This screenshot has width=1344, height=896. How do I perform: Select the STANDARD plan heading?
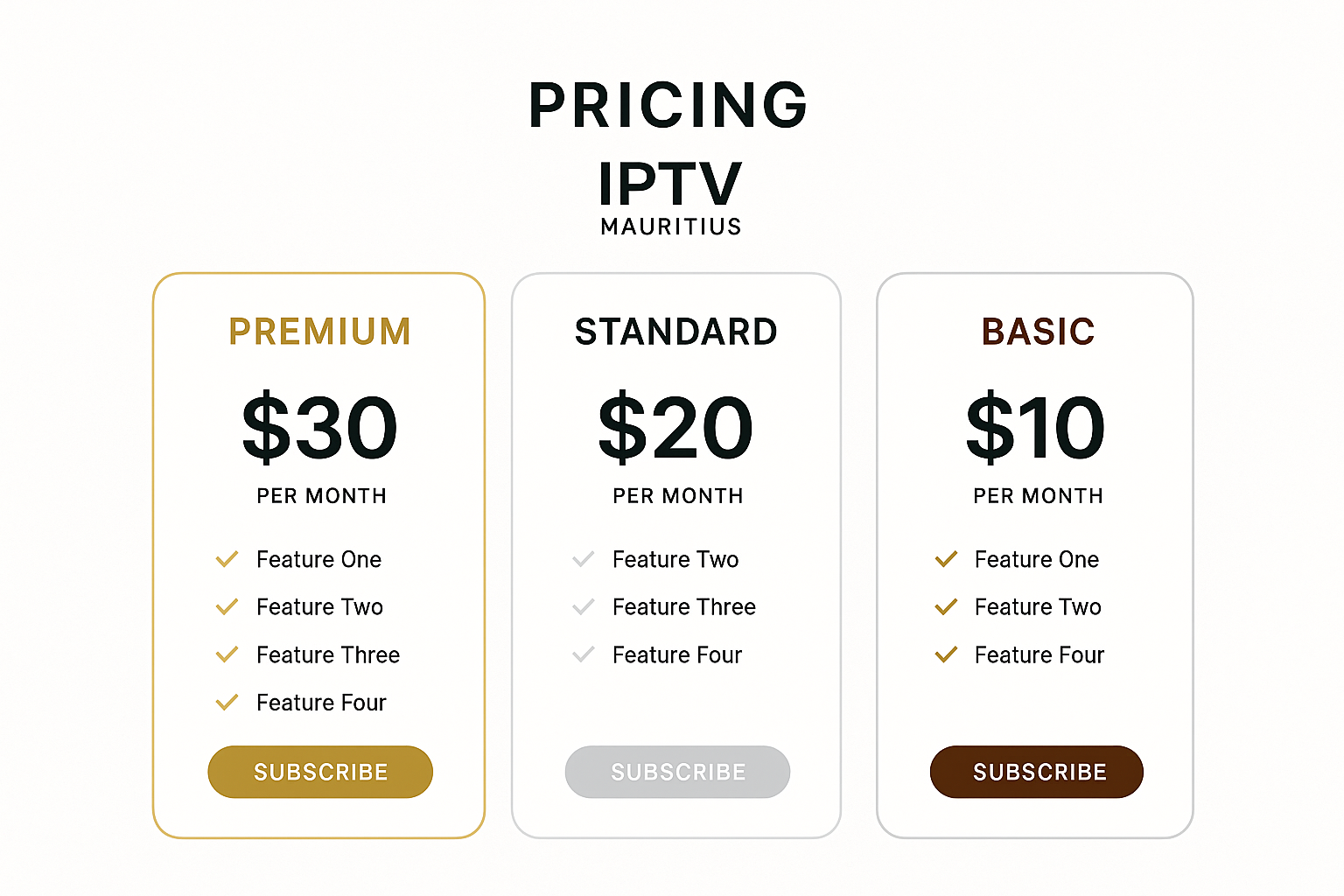(676, 332)
